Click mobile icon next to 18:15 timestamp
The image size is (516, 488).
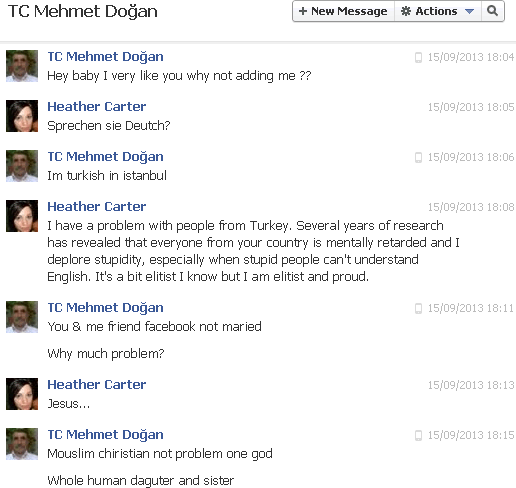(418, 435)
